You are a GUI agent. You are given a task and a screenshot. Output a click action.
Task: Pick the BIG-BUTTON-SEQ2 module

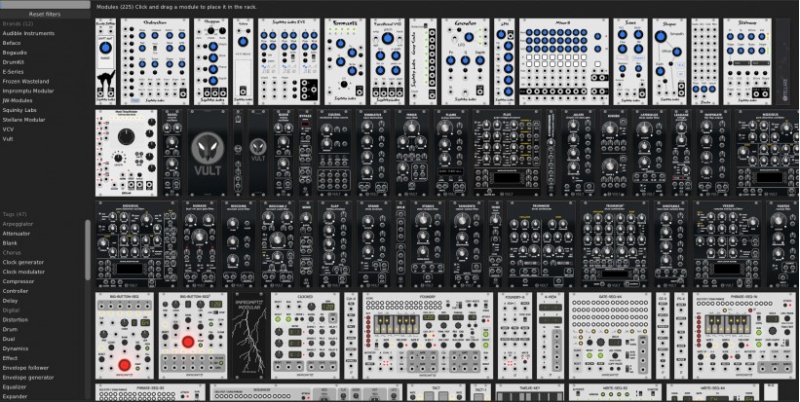coord(193,336)
